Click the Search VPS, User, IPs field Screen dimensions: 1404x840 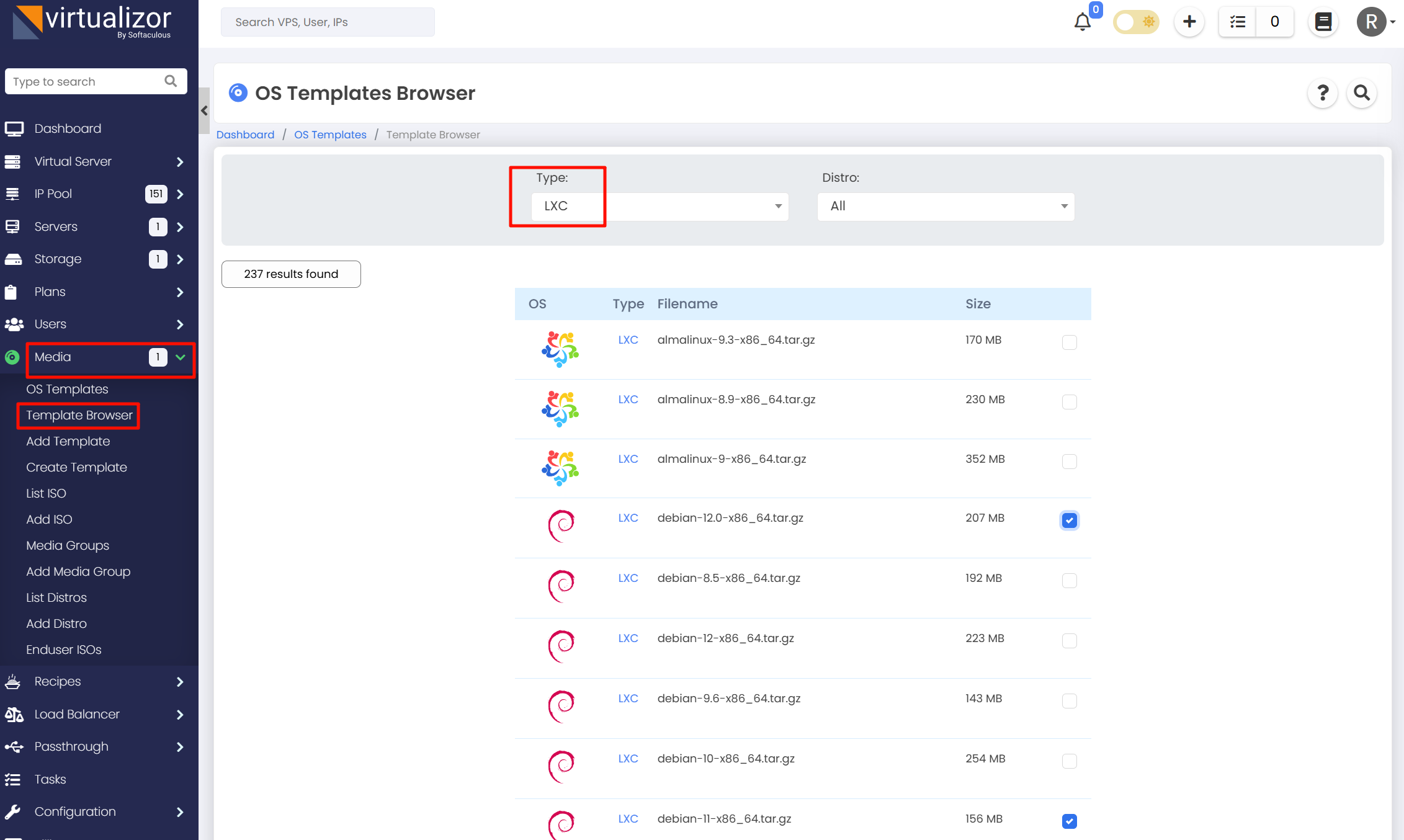328,22
